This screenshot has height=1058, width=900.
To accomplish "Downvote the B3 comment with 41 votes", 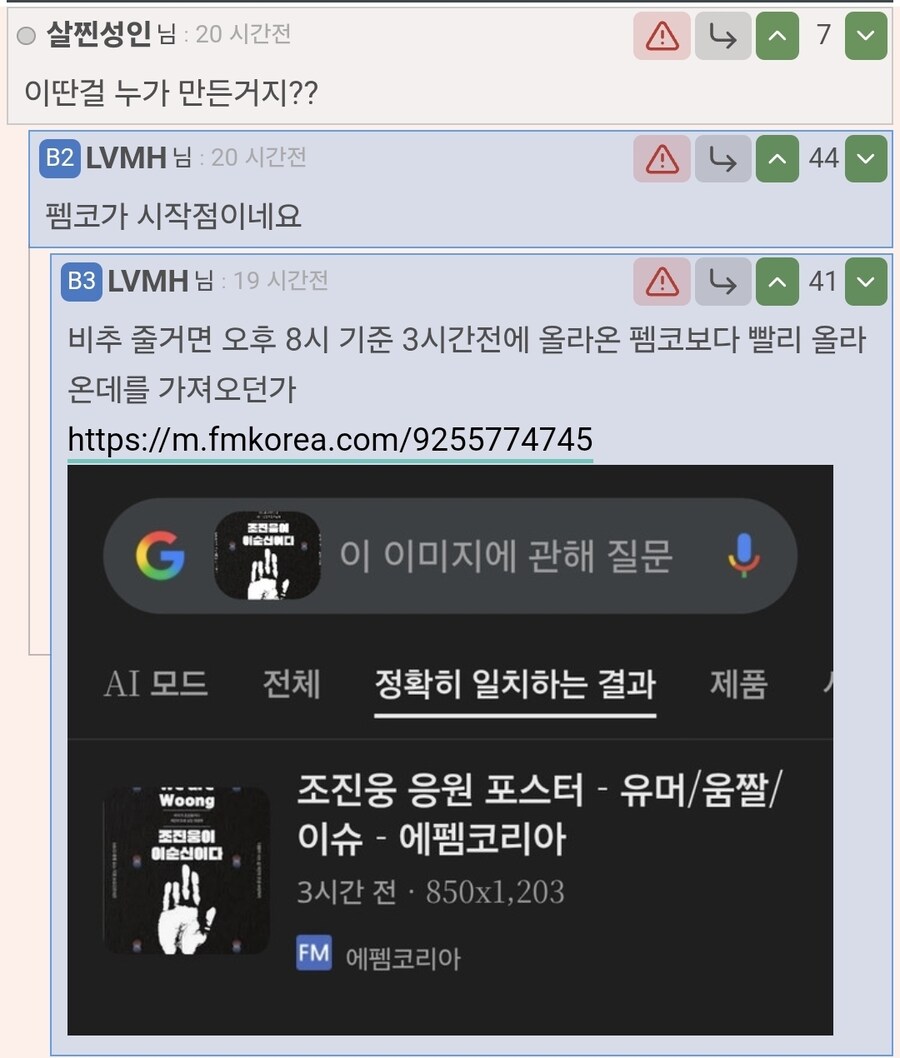I will (866, 281).
